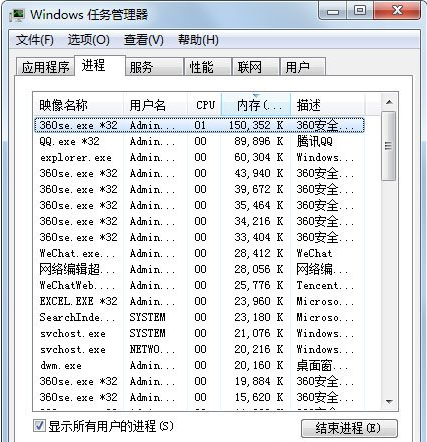Select the explorer.exe process row
The image size is (427, 442).
(199, 157)
